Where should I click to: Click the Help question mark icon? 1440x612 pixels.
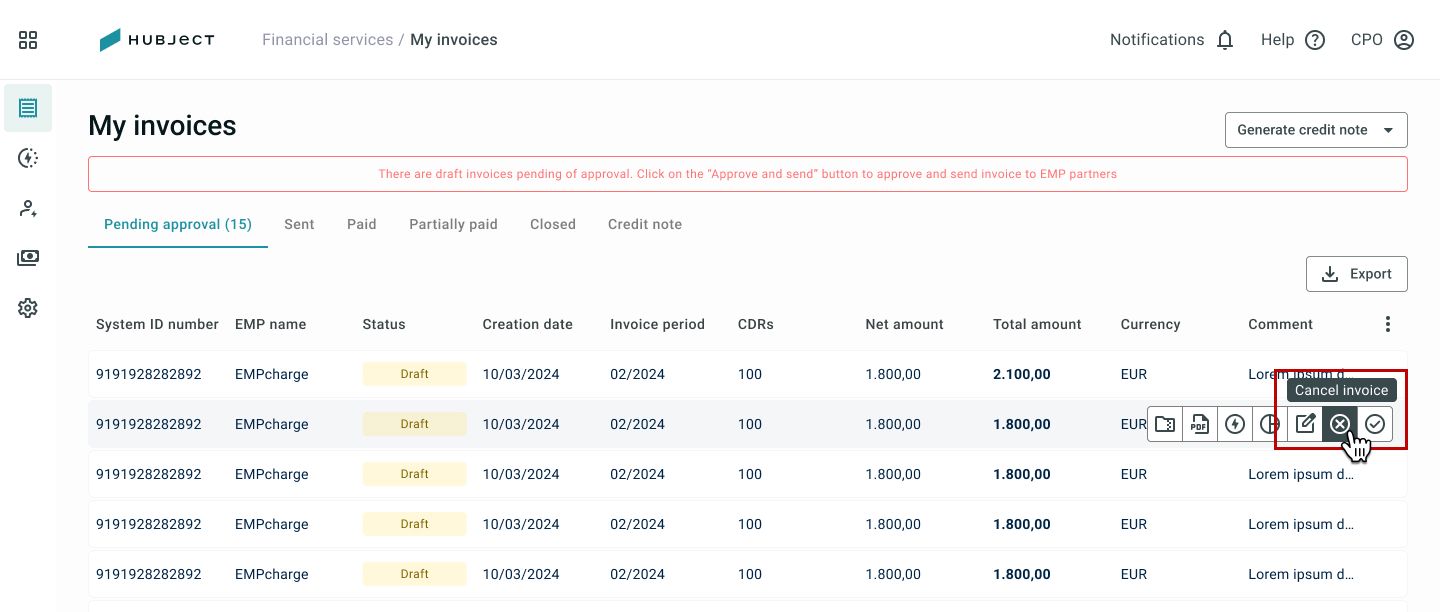click(x=1315, y=40)
